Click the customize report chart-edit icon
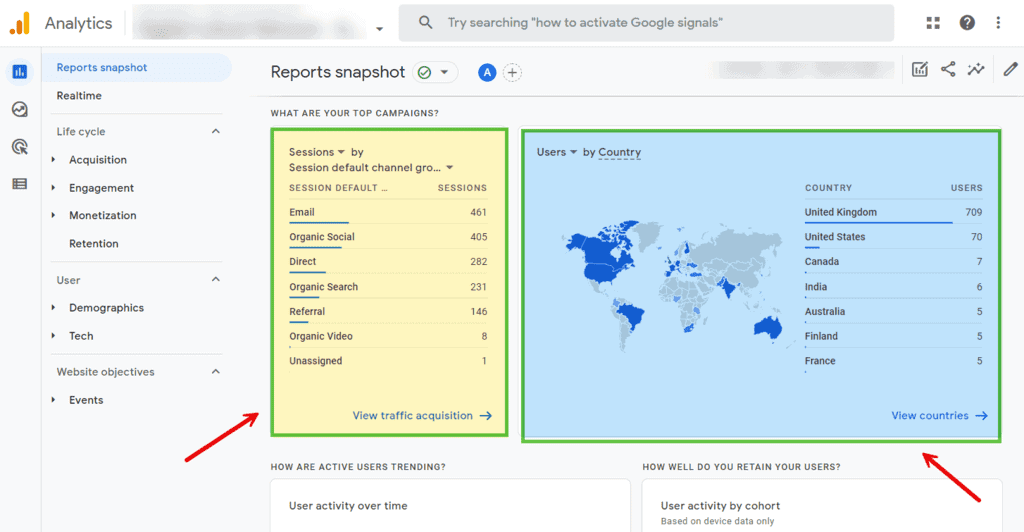Viewport: 1024px width, 532px height. [920, 69]
